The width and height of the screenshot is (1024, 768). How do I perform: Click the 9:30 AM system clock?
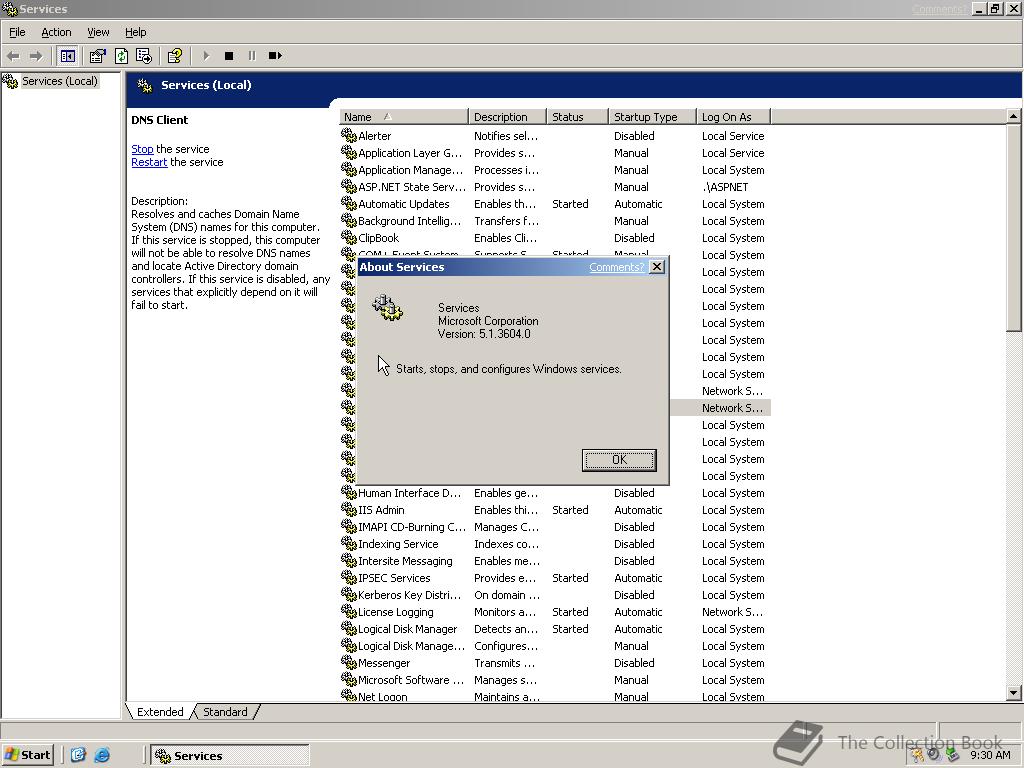pyautogui.click(x=990, y=755)
